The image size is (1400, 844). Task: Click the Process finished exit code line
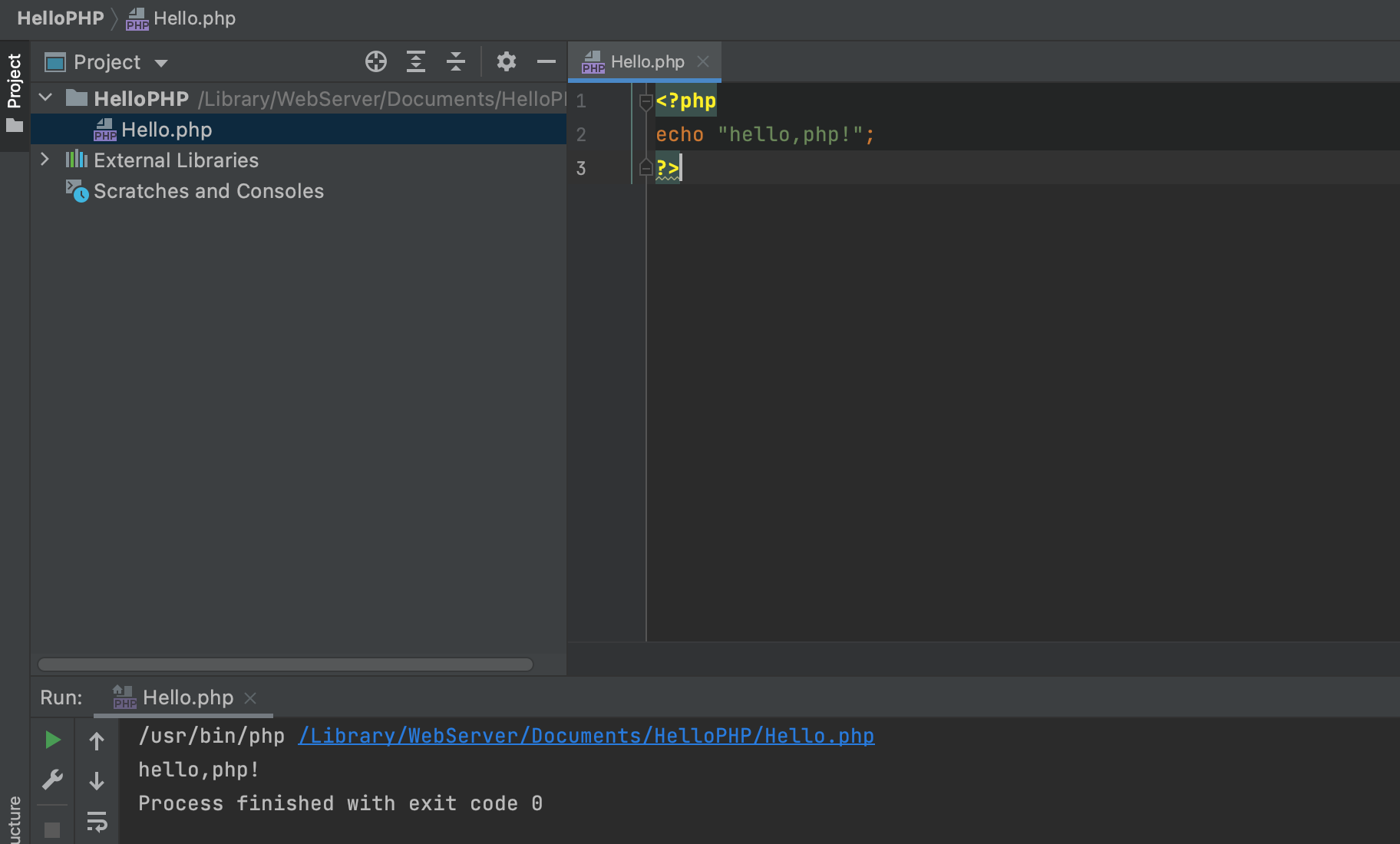[x=340, y=803]
